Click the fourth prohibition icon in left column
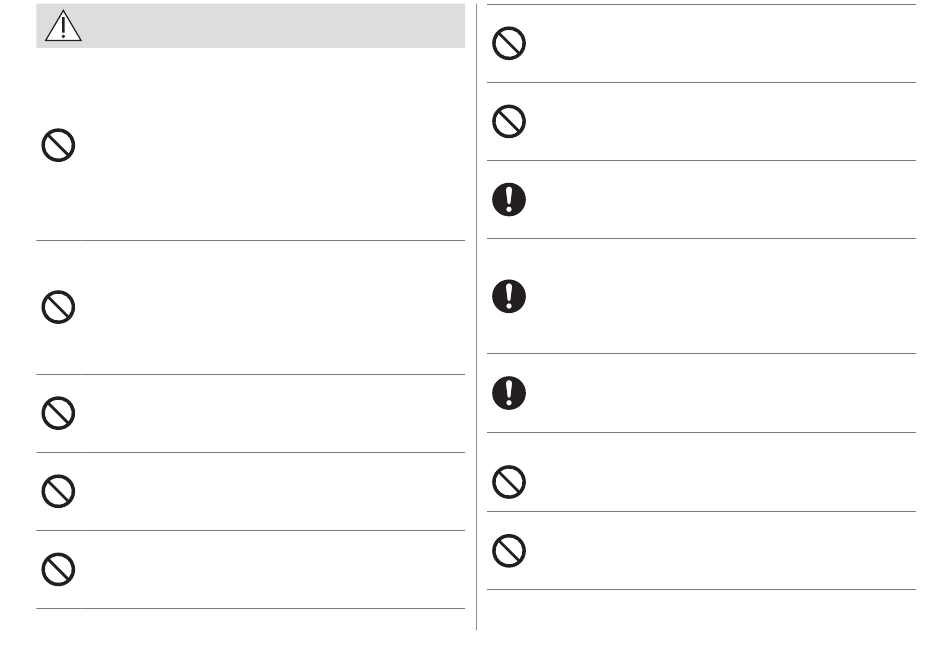Viewport: 950px width, 655px height. [x=58, y=491]
